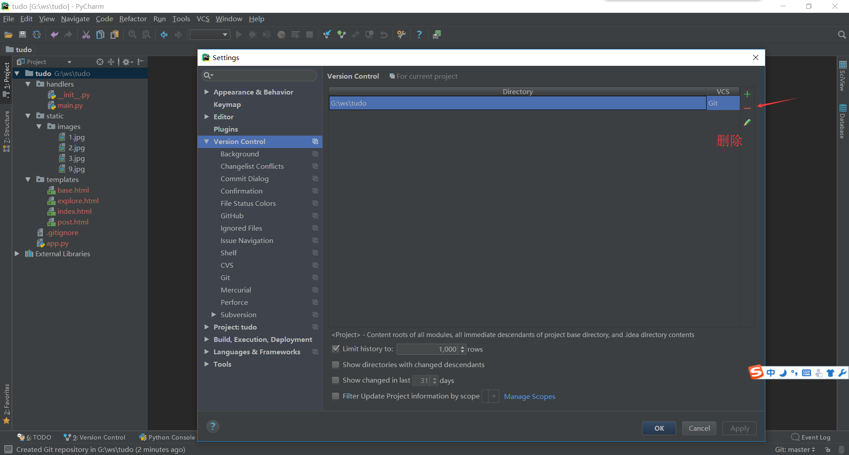849x455 pixels.
Task: Expand the Editor settings section
Action: click(206, 116)
